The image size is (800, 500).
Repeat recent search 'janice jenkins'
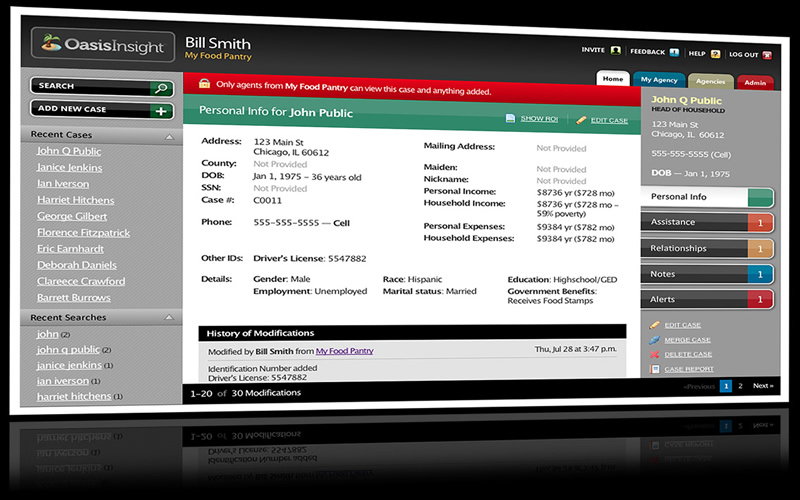pos(69,365)
